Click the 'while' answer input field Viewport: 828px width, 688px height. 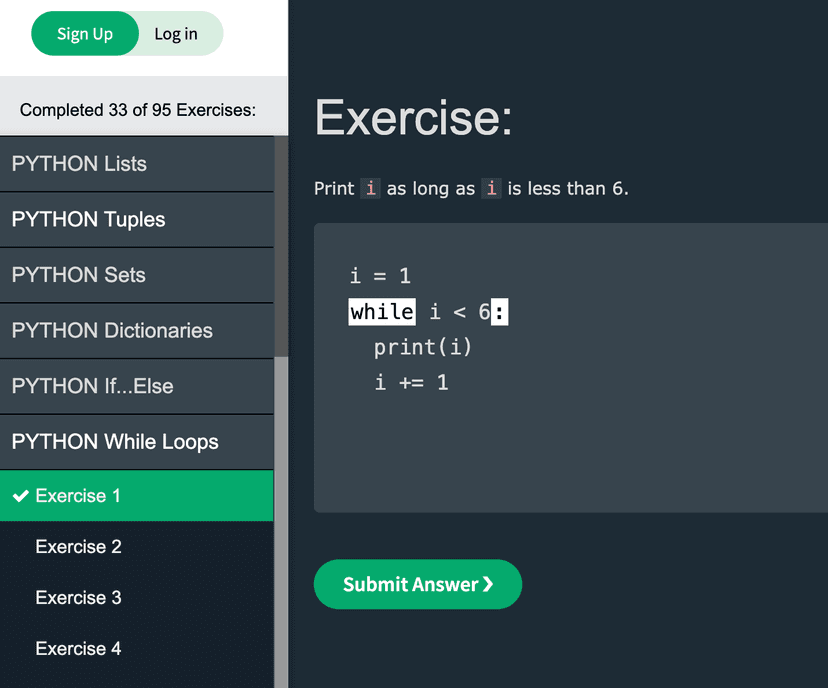click(x=382, y=312)
